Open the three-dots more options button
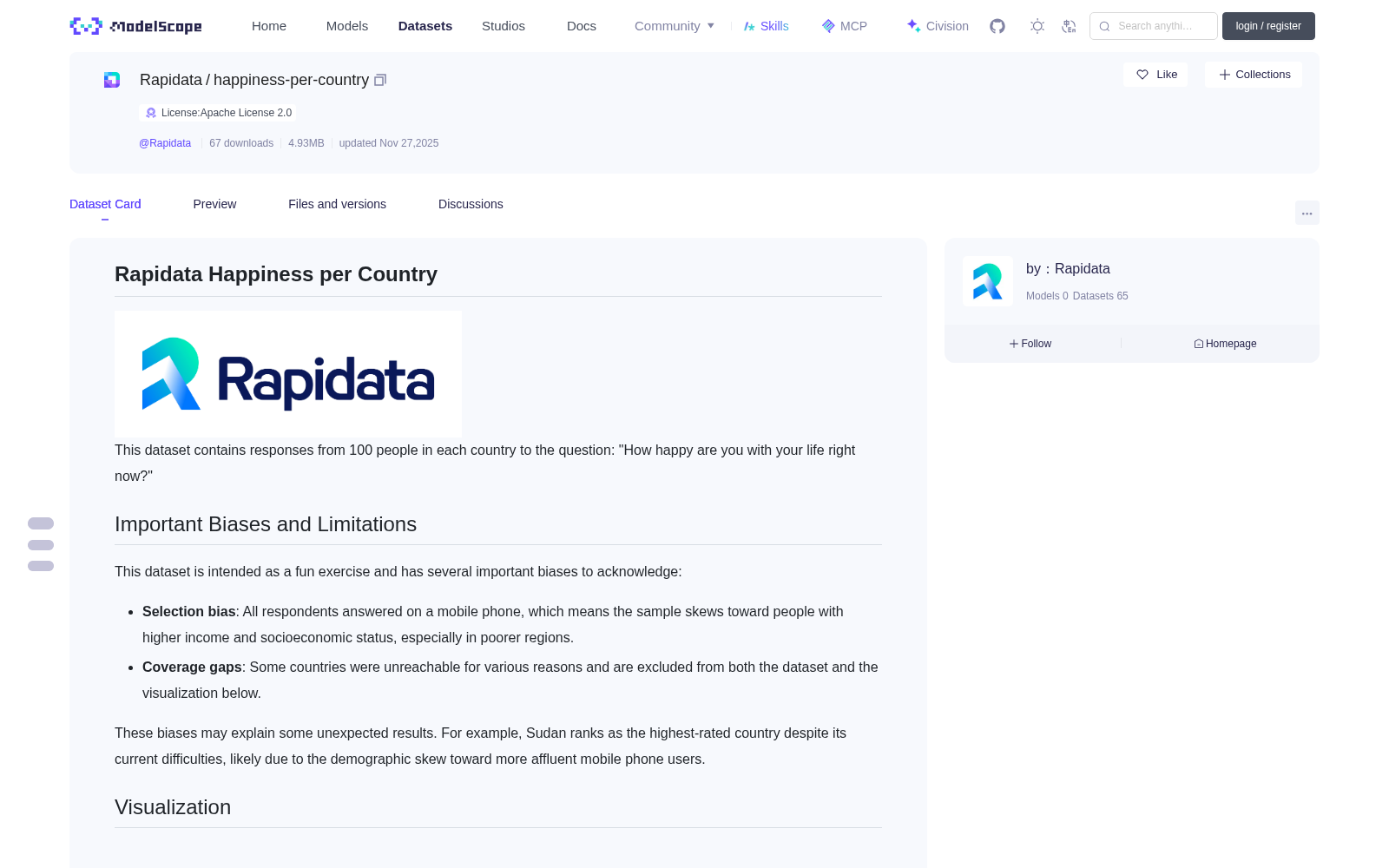The width and height of the screenshot is (1389, 868). 1307,213
